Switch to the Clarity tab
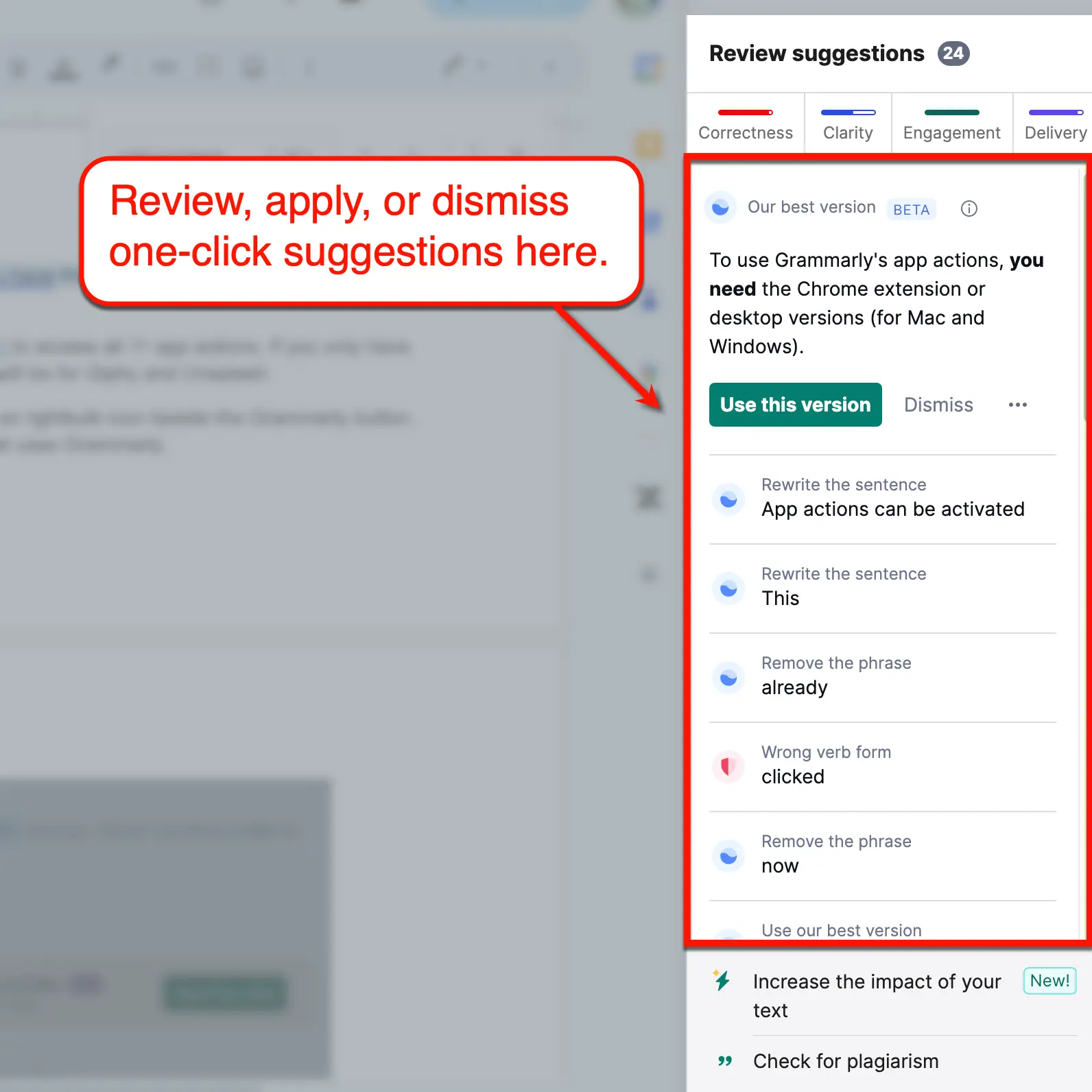 (x=848, y=123)
